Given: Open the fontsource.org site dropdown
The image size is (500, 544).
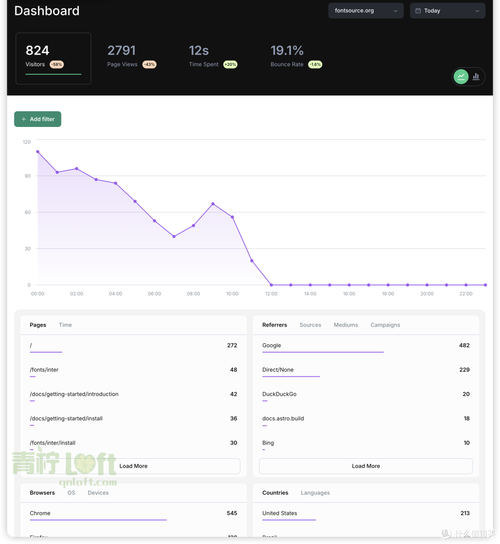Looking at the screenshot, I should pyautogui.click(x=366, y=11).
